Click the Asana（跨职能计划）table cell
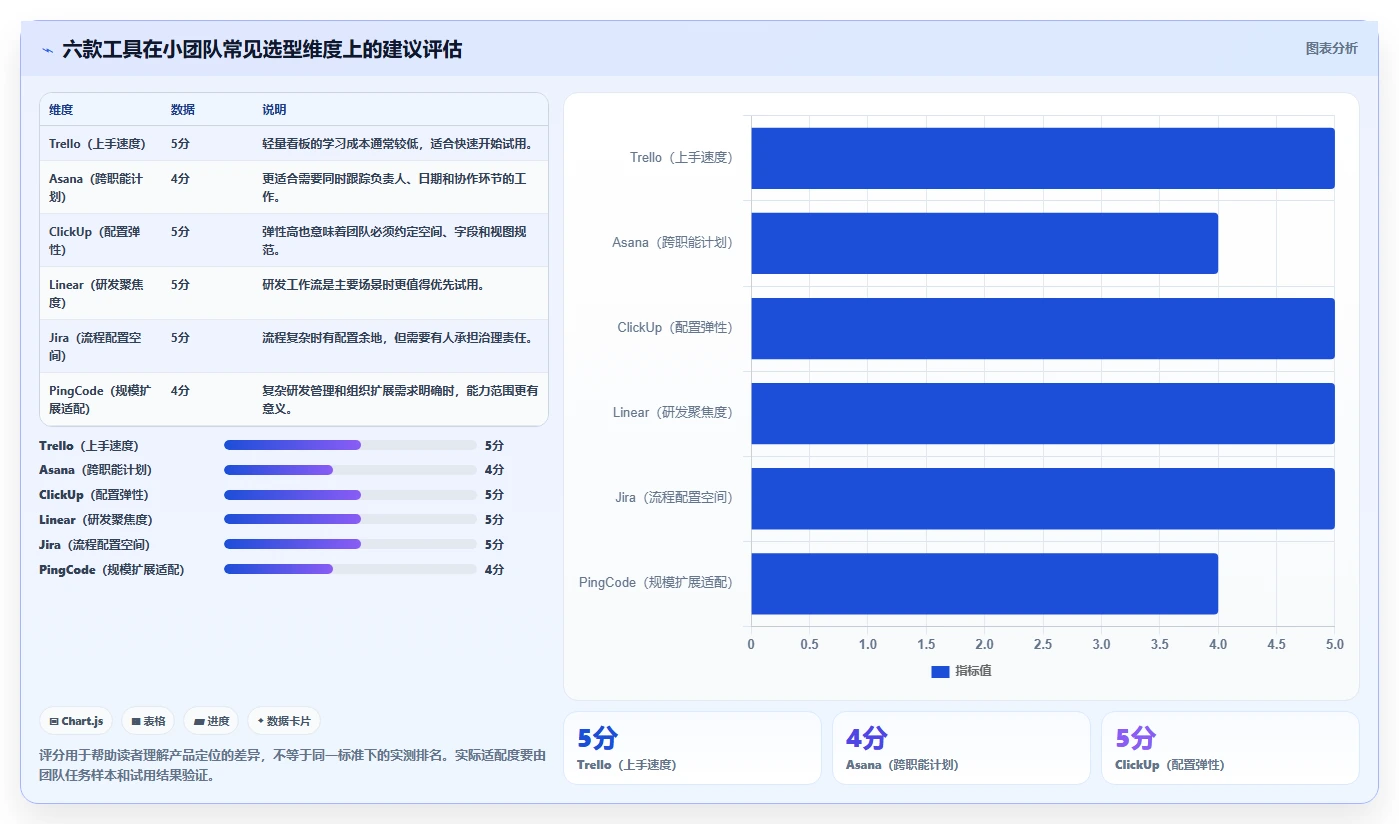This screenshot has height=824, width=1399. click(x=100, y=188)
